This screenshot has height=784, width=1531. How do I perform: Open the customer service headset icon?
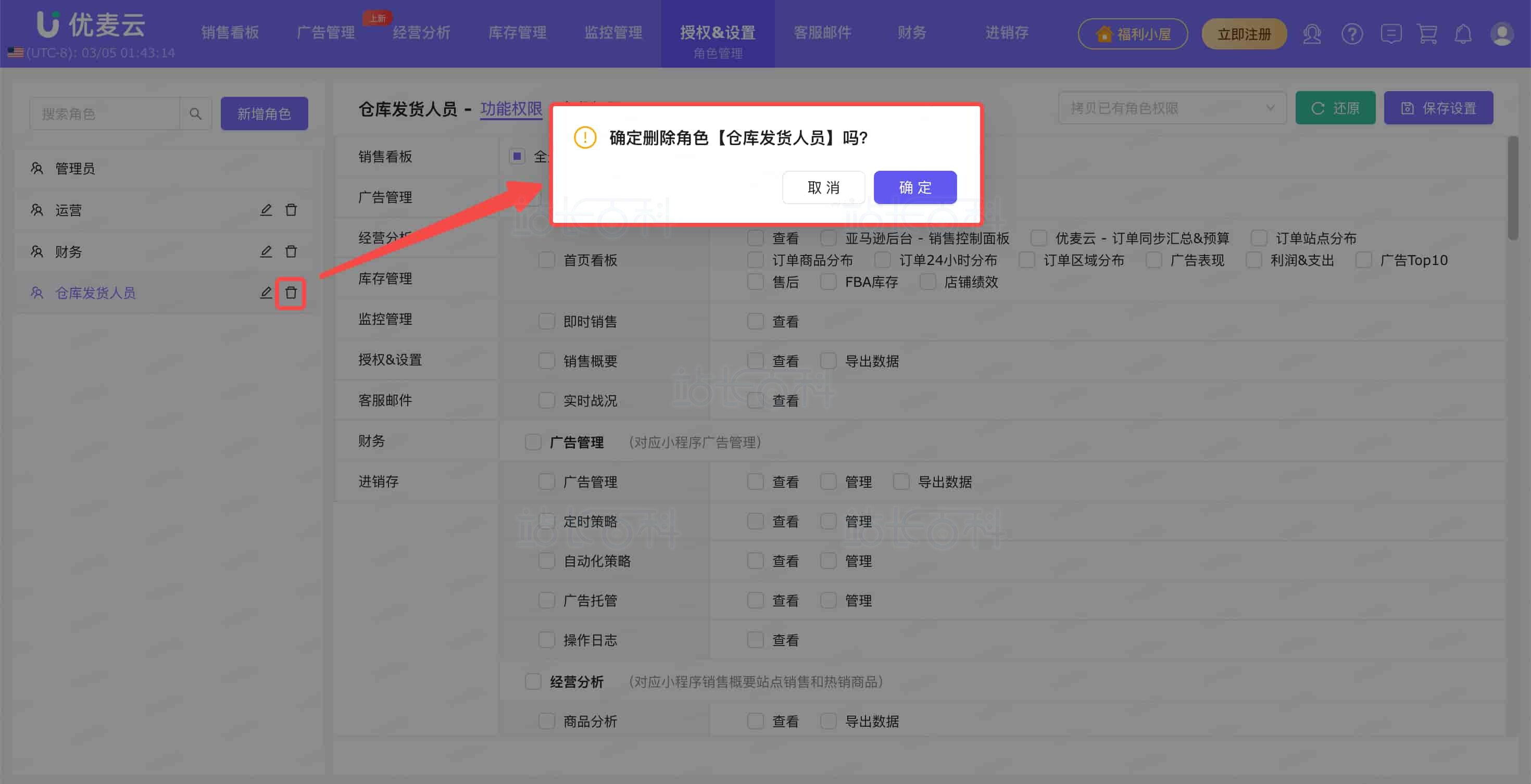click(1312, 34)
